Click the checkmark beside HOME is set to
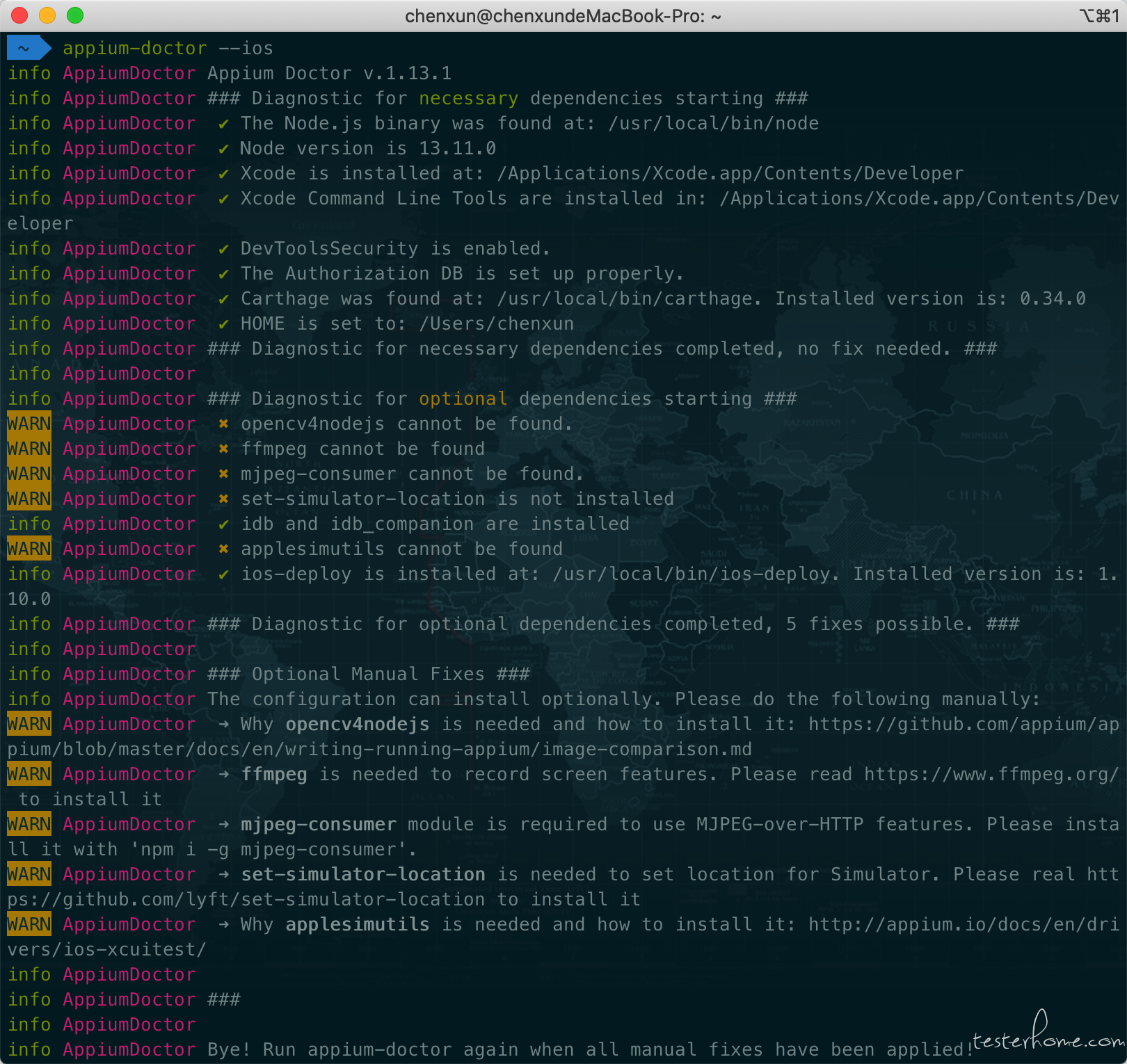Image resolution: width=1127 pixels, height=1064 pixels. 223,324
